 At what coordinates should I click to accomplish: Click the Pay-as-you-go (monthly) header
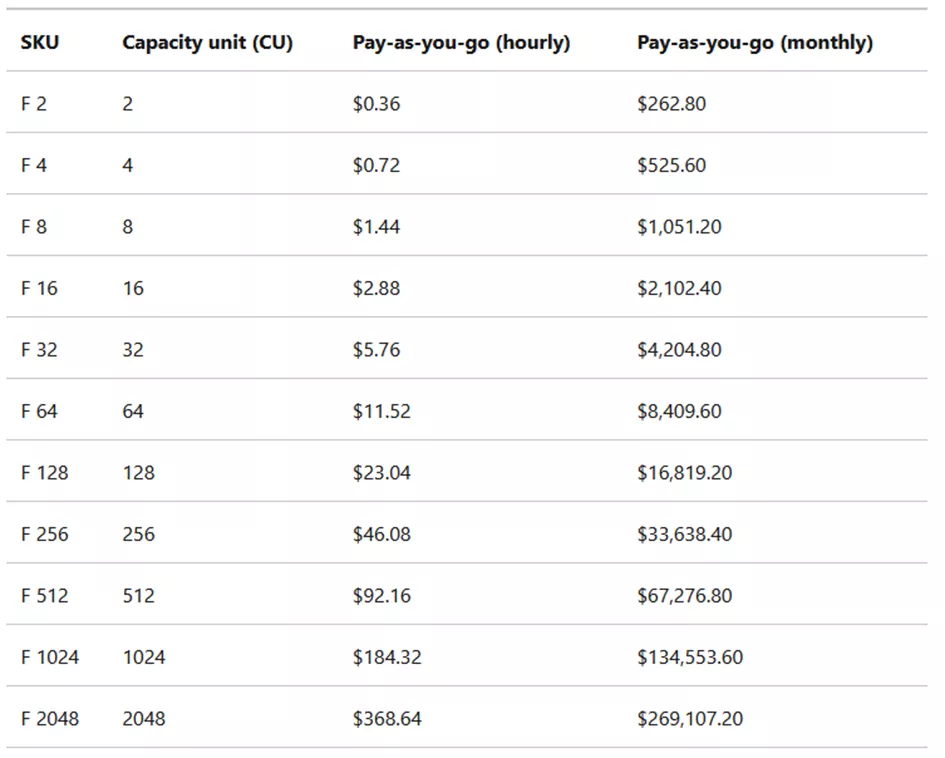click(x=754, y=43)
